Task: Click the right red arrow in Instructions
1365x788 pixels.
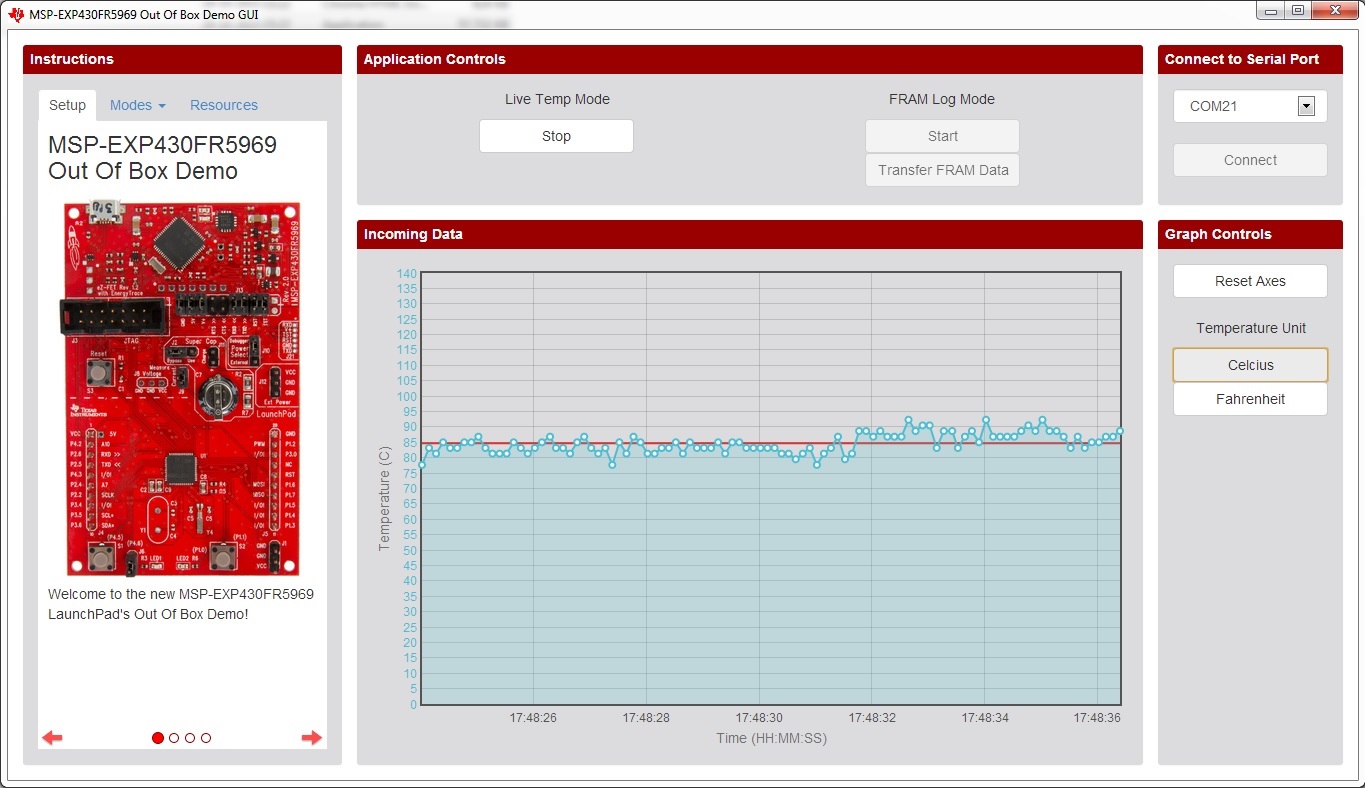Action: click(x=312, y=738)
